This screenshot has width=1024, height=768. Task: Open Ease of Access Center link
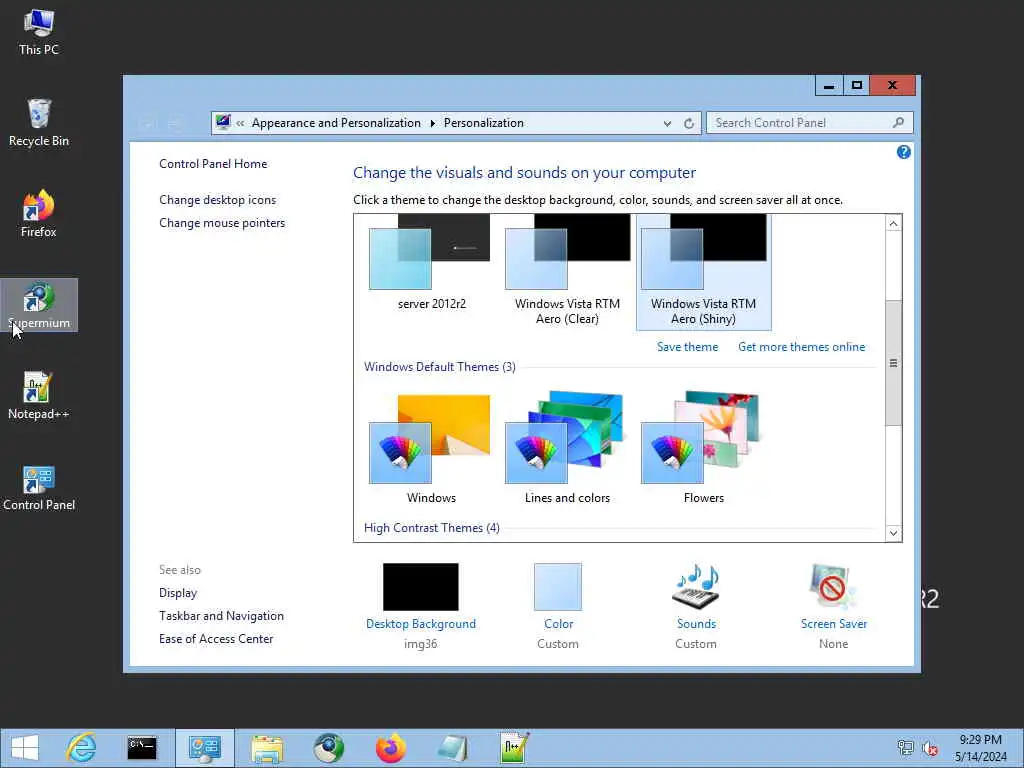(216, 639)
